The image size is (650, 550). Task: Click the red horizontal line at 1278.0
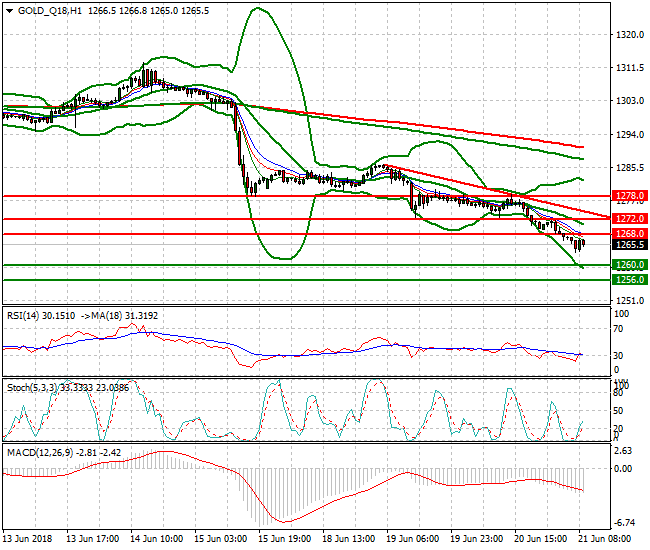(x=300, y=196)
